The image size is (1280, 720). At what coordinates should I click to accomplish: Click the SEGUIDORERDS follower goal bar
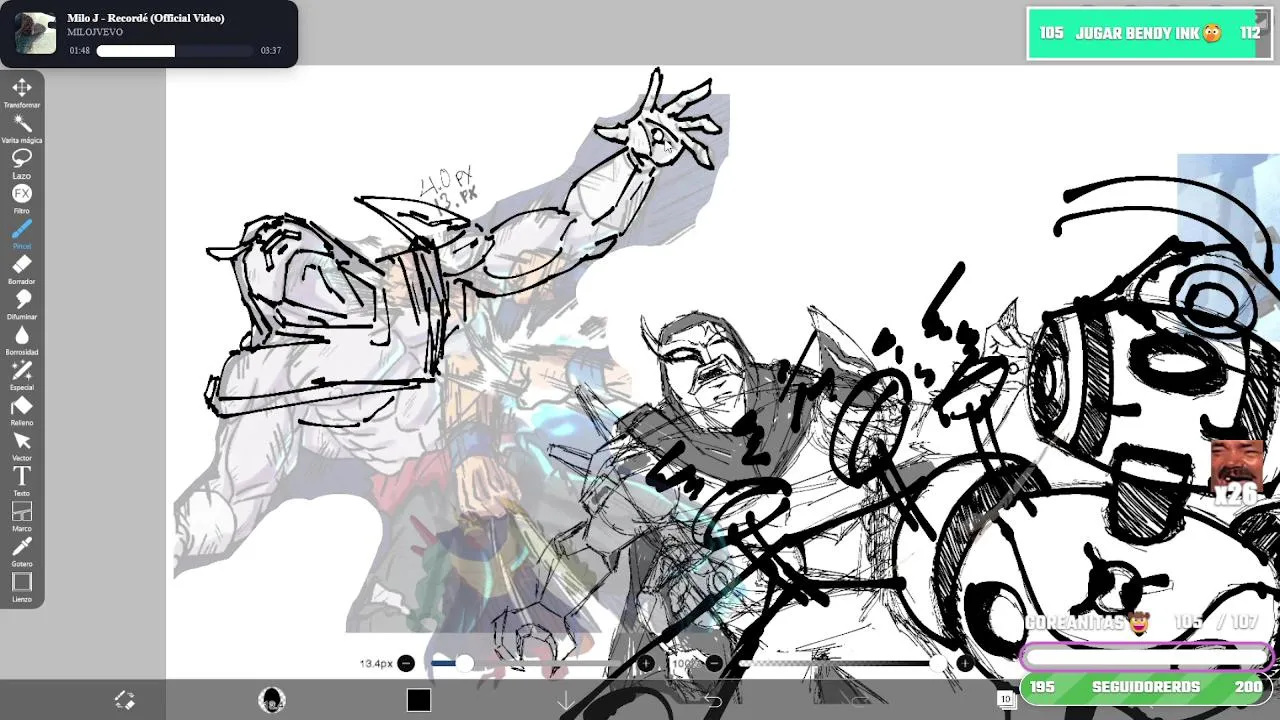(1148, 687)
